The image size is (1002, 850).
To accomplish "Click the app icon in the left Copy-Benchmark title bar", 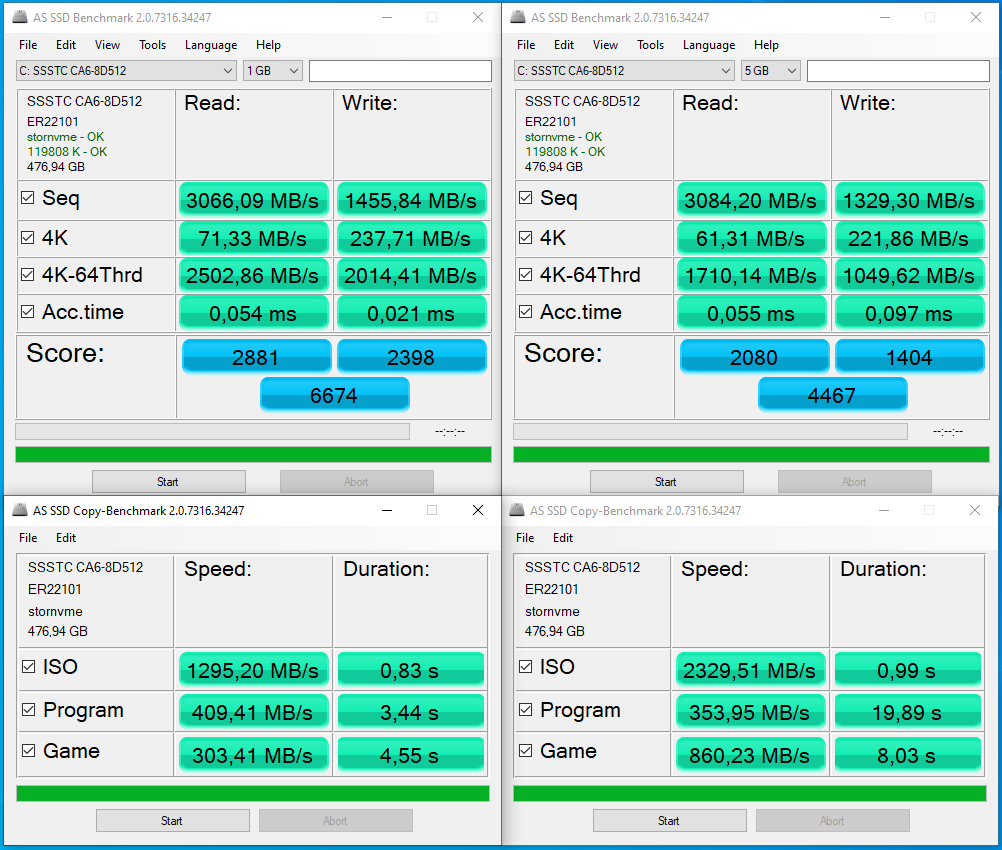I will coord(20,510).
